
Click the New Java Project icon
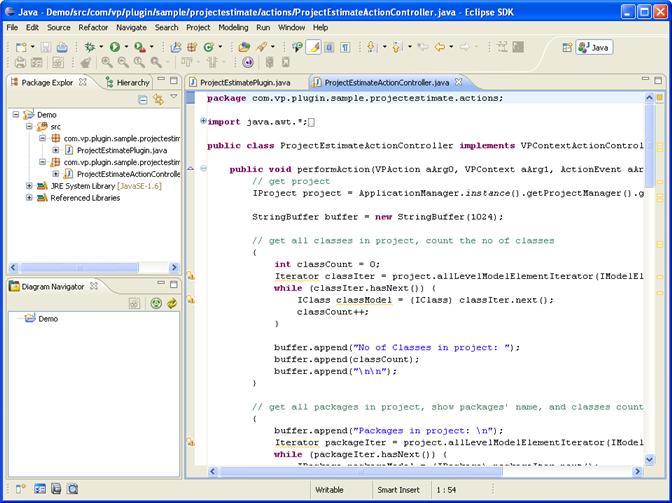click(176, 47)
